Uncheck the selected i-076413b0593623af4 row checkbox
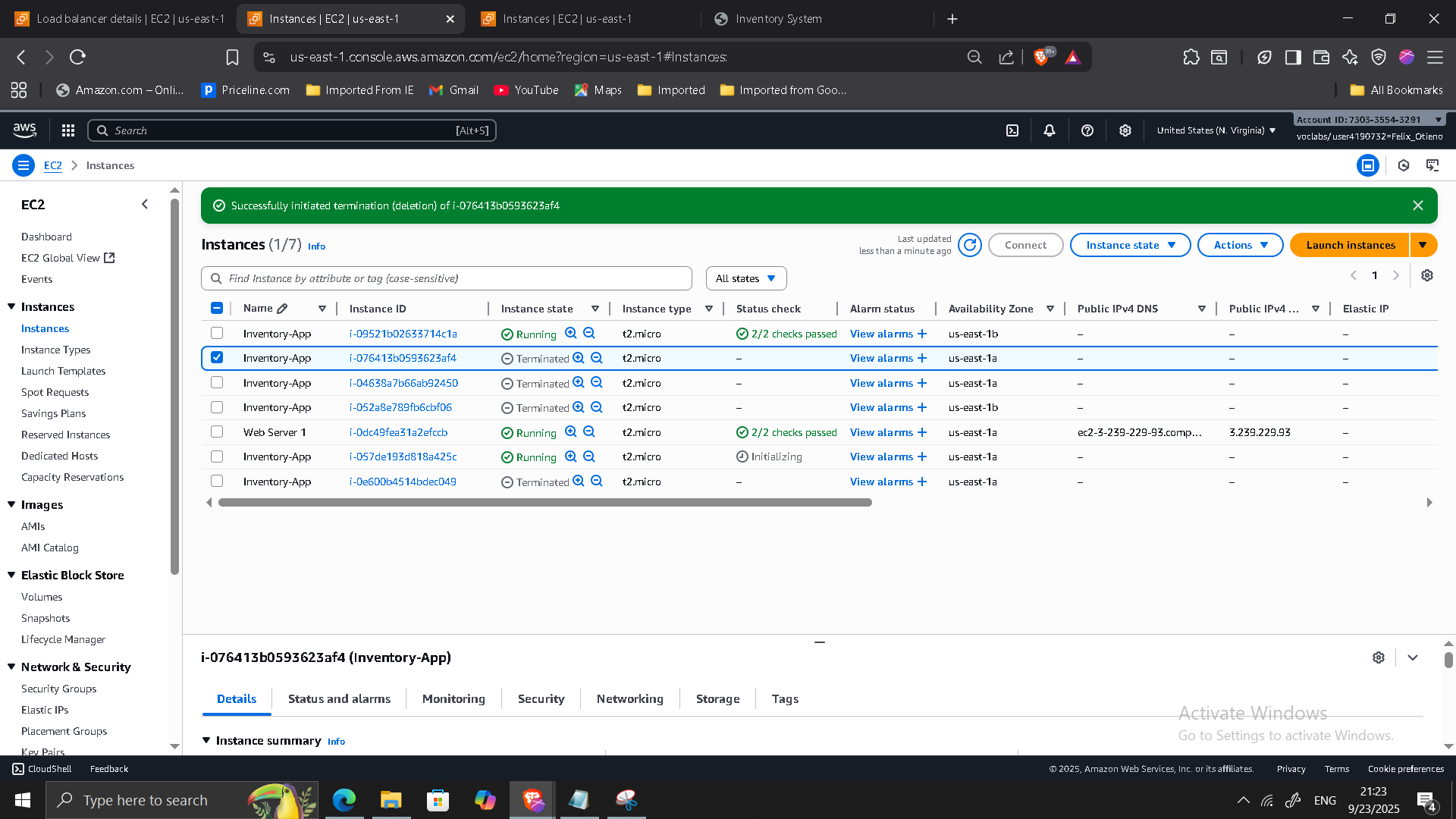 [217, 357]
